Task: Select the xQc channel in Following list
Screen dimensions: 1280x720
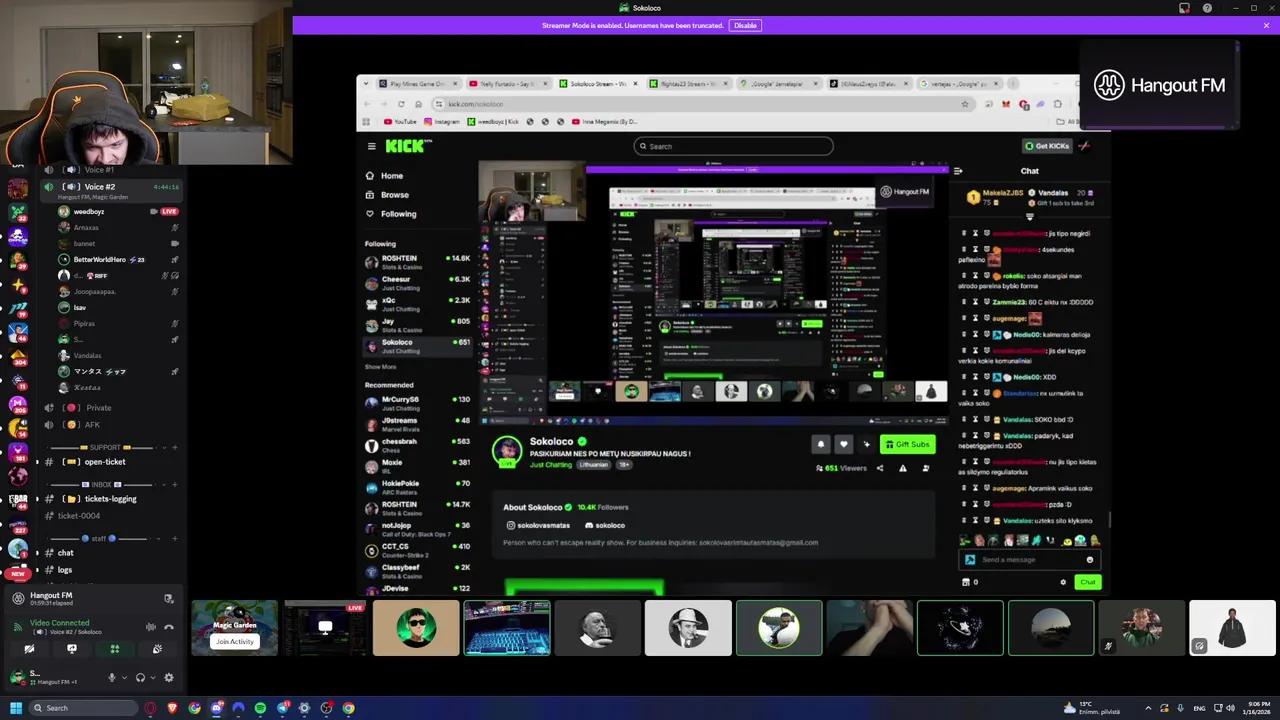Action: [418, 304]
